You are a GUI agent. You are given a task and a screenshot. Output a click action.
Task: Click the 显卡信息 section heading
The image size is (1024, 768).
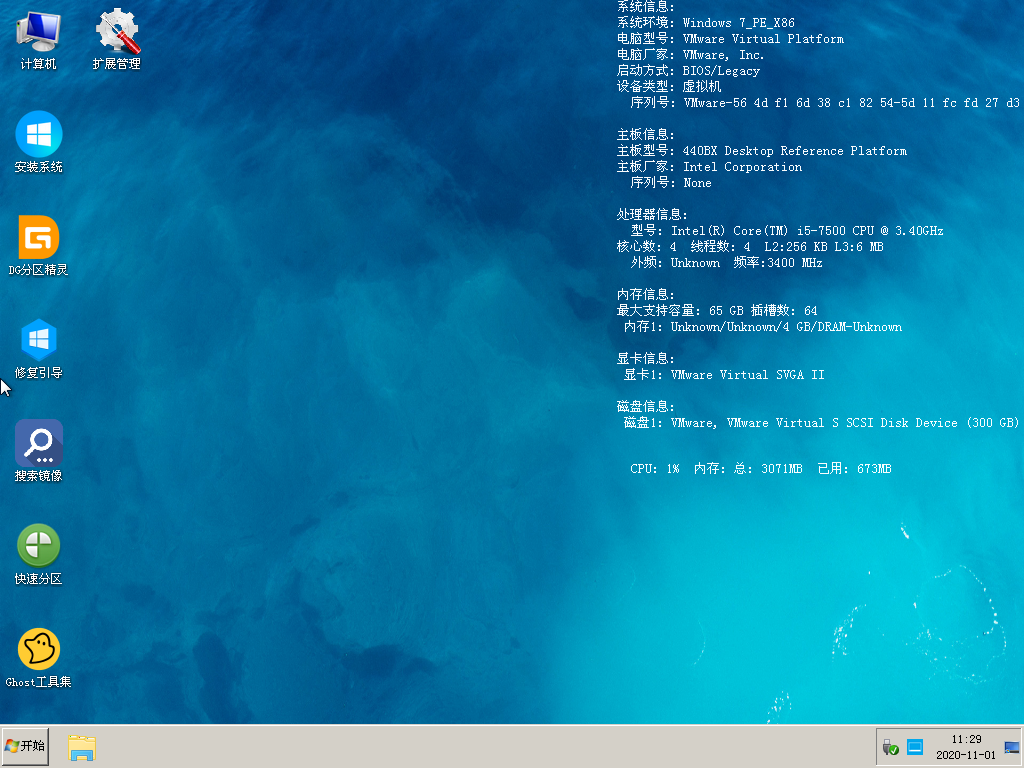(x=645, y=359)
